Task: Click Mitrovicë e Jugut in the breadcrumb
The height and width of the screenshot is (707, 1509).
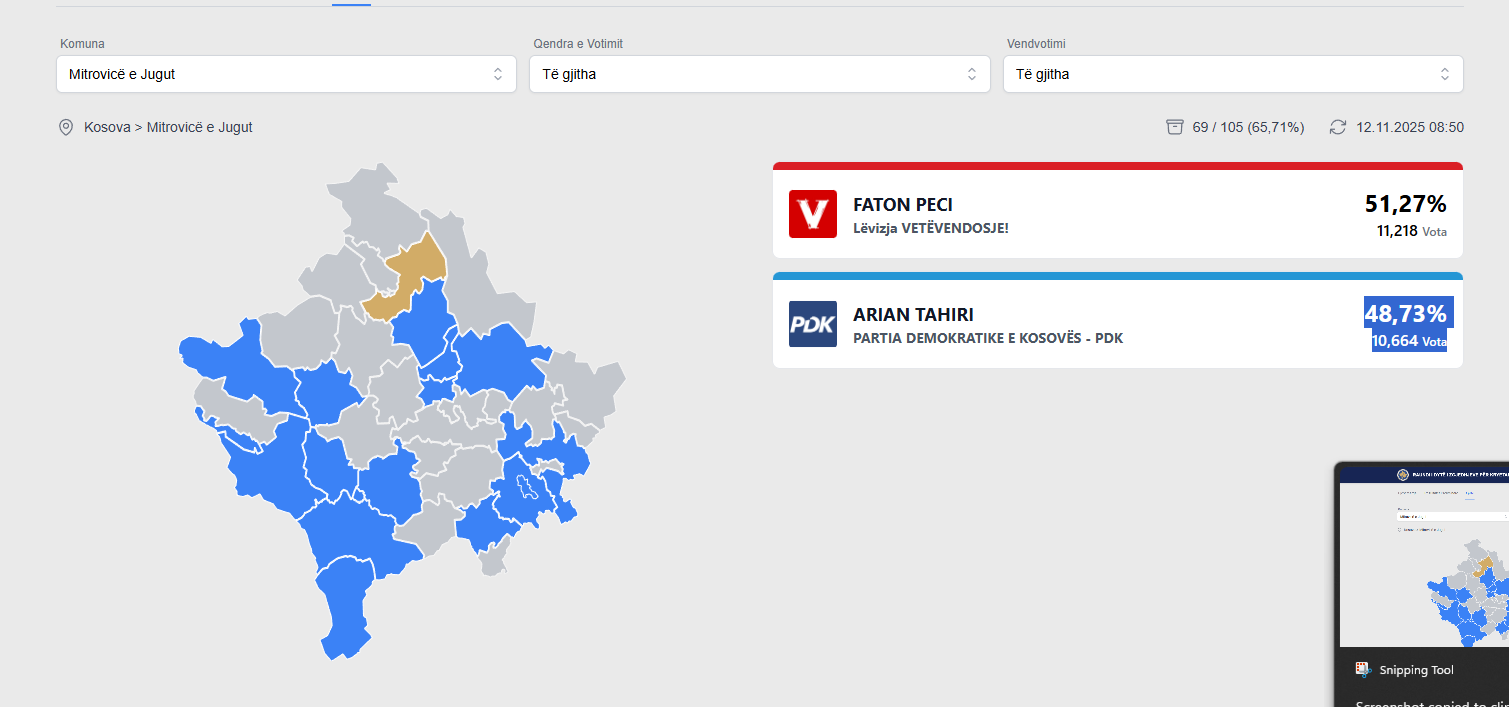Action: (200, 128)
